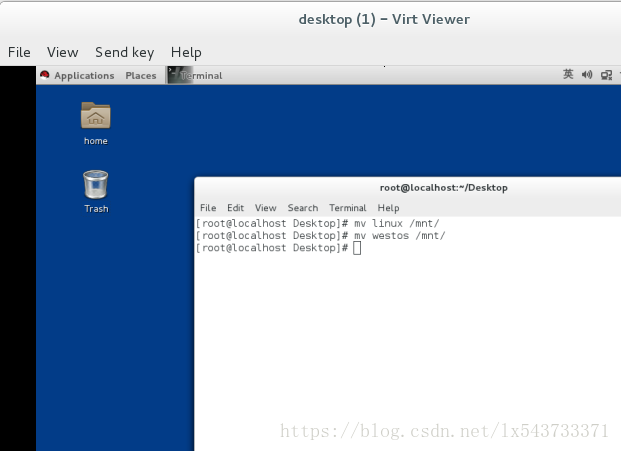
Task: Switch input method via 英 indicator
Action: [x=568, y=74]
